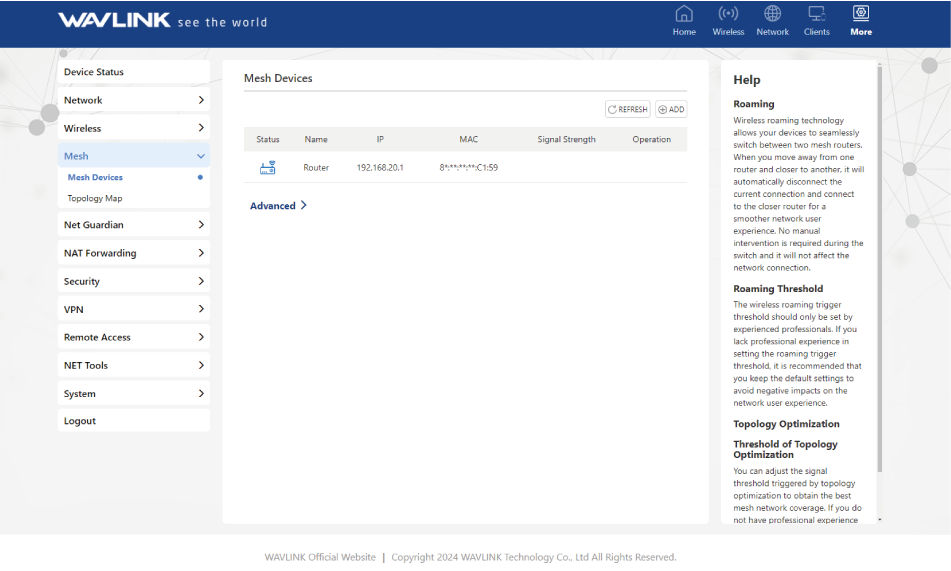Select Device Status in sidebar
The height and width of the screenshot is (571, 951).
(133, 72)
